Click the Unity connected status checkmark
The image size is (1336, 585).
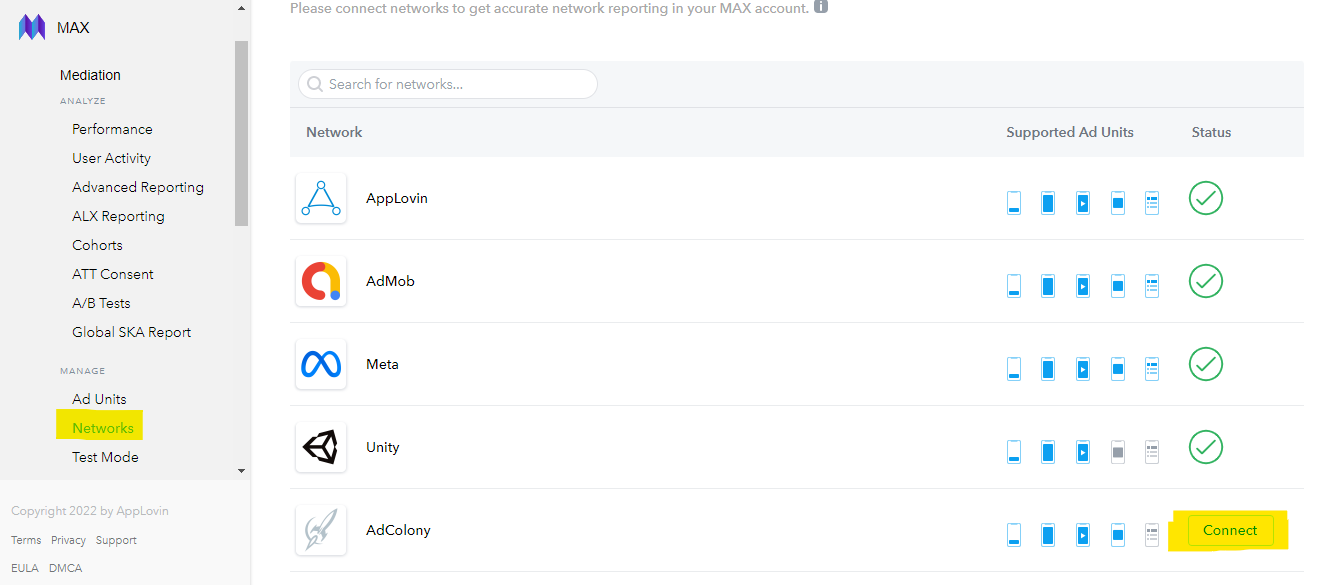point(1206,447)
